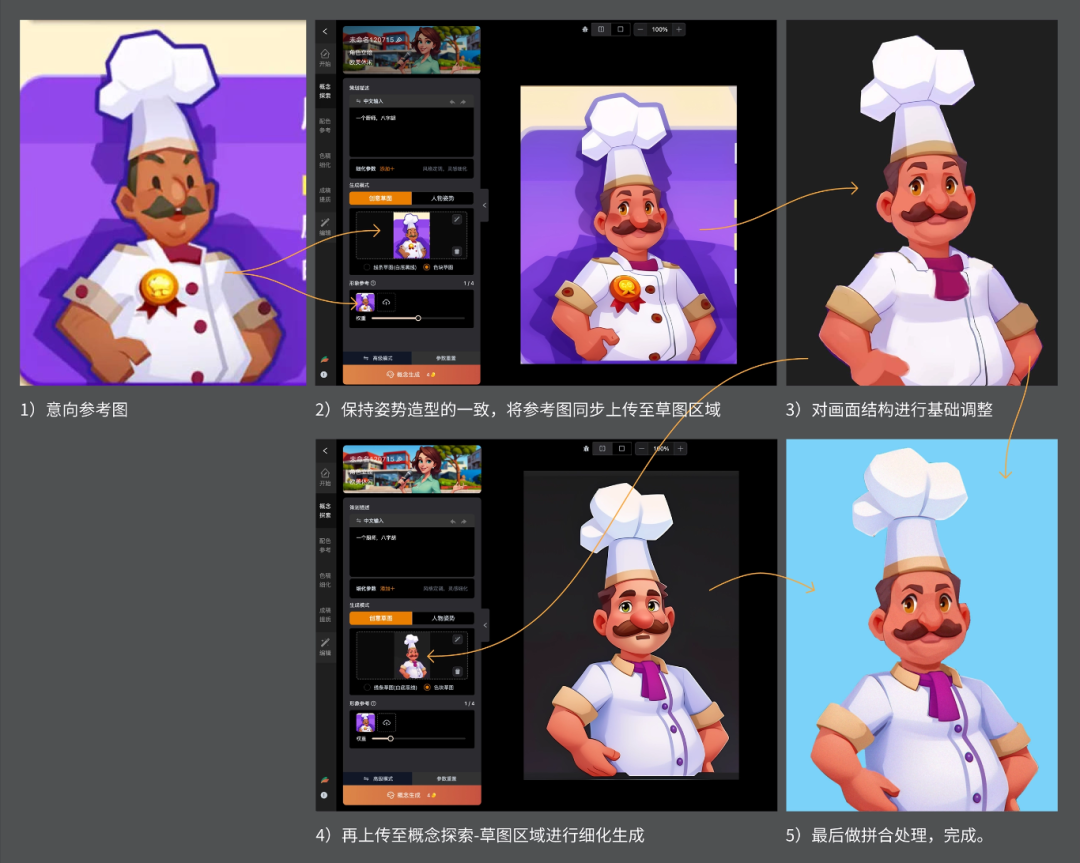Switch to the 人物姿势 tab in upper panel

445,198
